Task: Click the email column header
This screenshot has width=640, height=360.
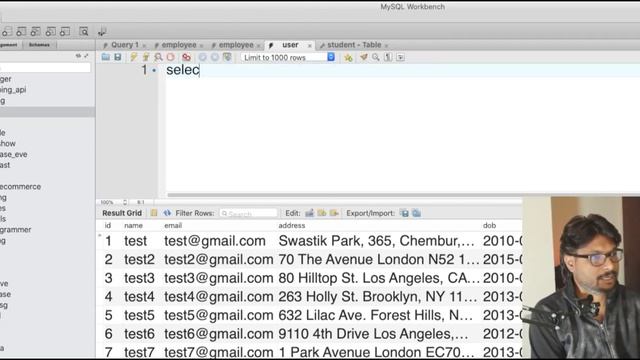Action: pos(173,225)
